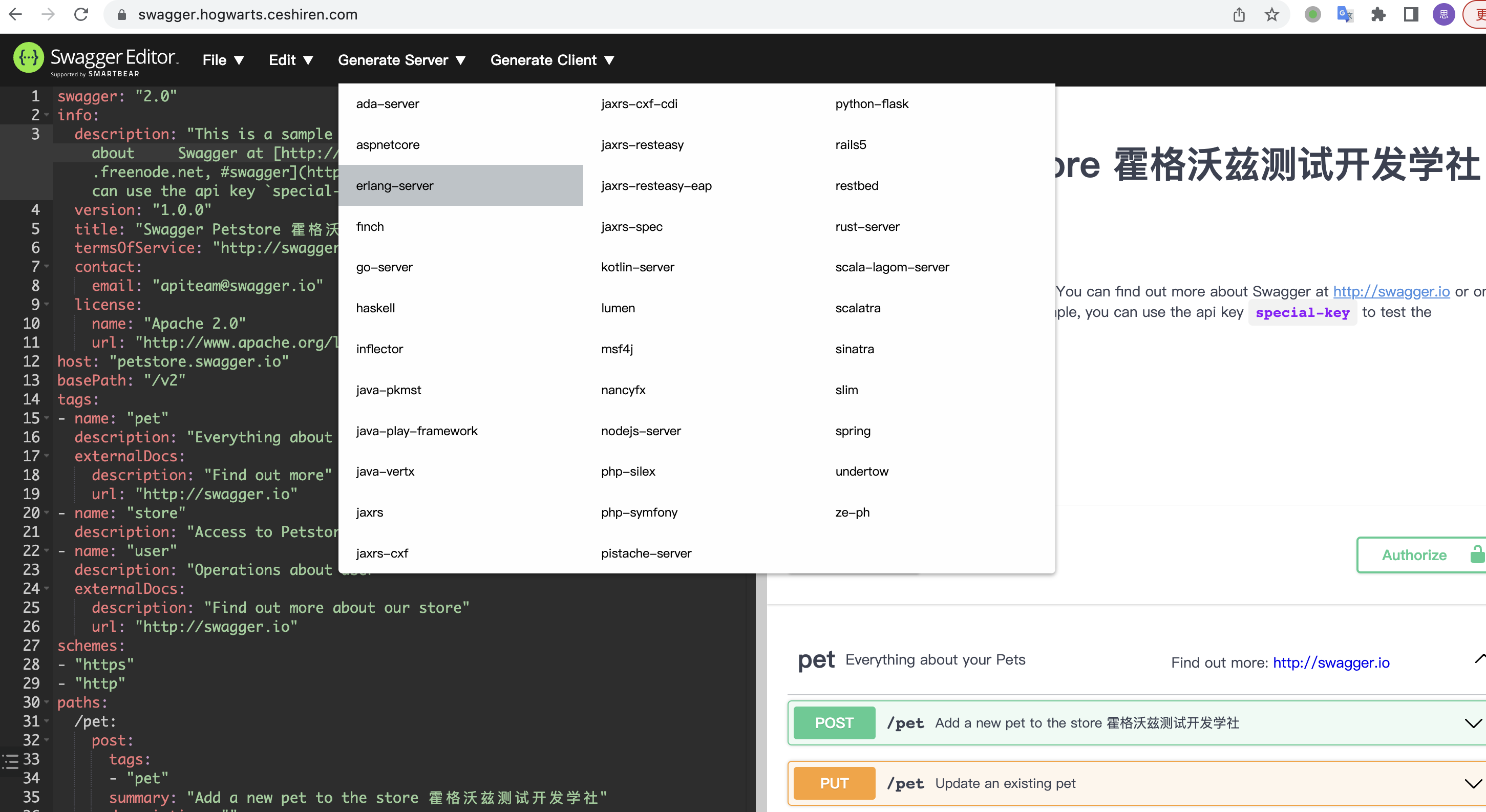Reload the page with refresh icon

(81, 14)
